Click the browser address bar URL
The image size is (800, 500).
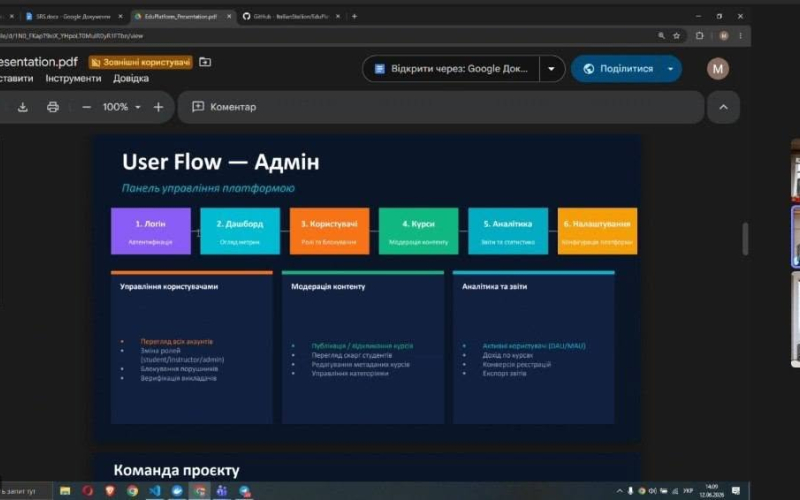[71, 36]
